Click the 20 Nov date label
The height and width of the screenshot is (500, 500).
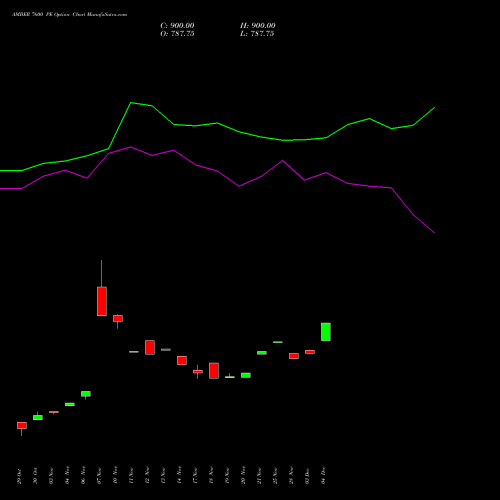click(x=243, y=475)
